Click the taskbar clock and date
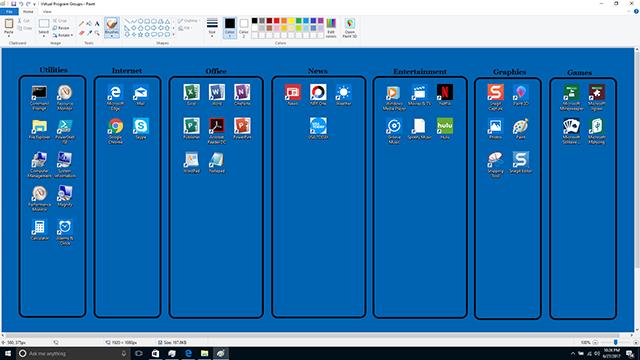The image size is (640, 360). 611,353
